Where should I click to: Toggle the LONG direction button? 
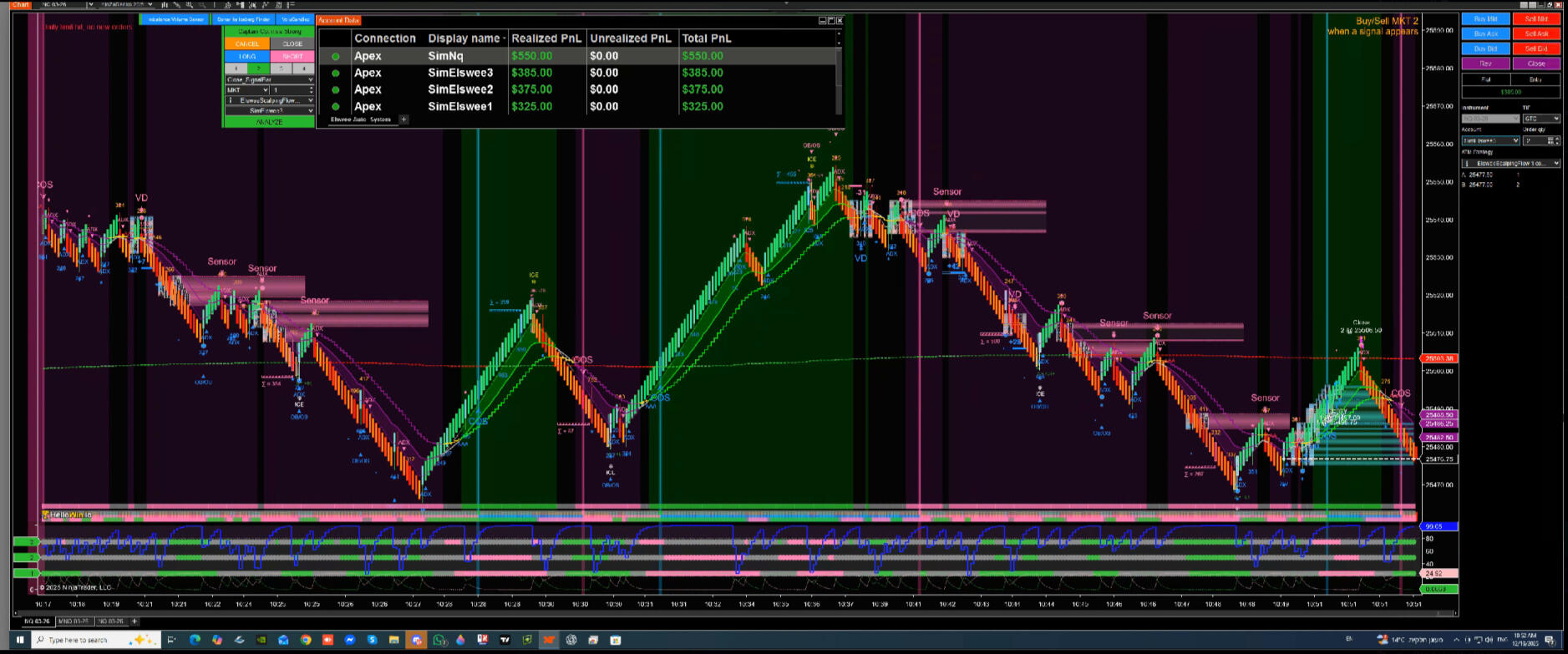click(247, 57)
